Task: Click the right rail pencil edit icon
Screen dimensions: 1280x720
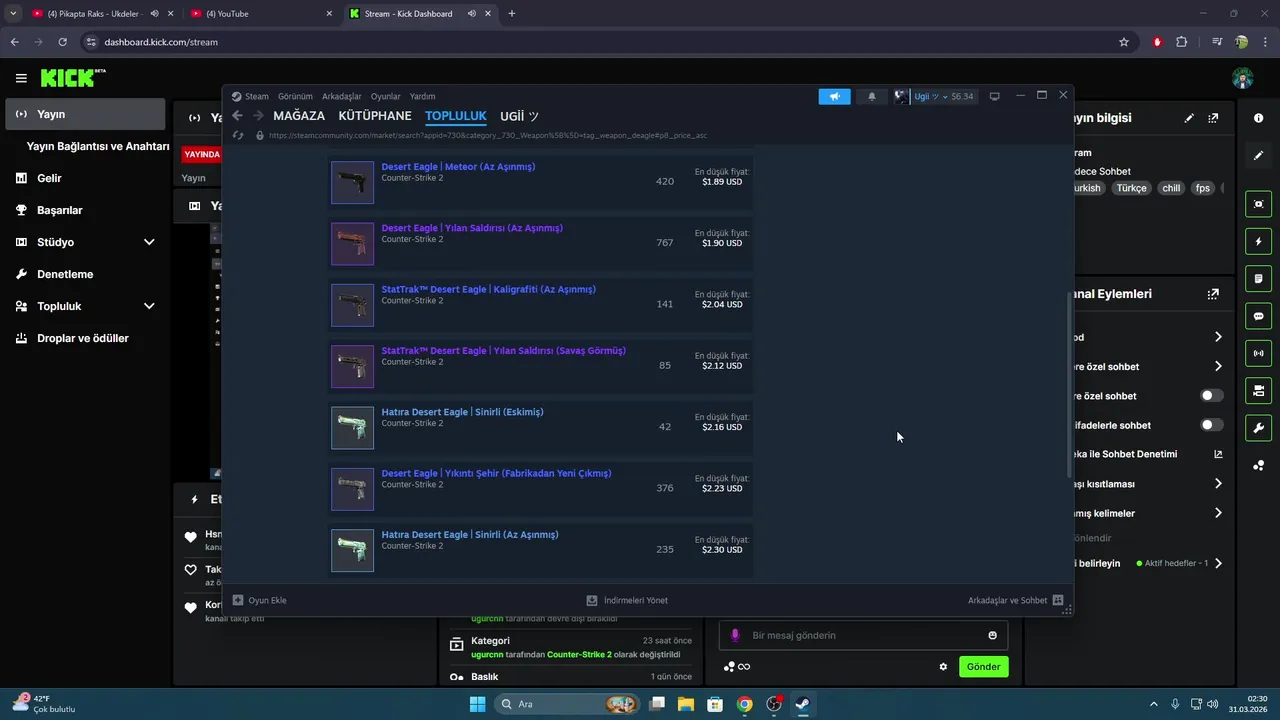Action: coord(1258,156)
